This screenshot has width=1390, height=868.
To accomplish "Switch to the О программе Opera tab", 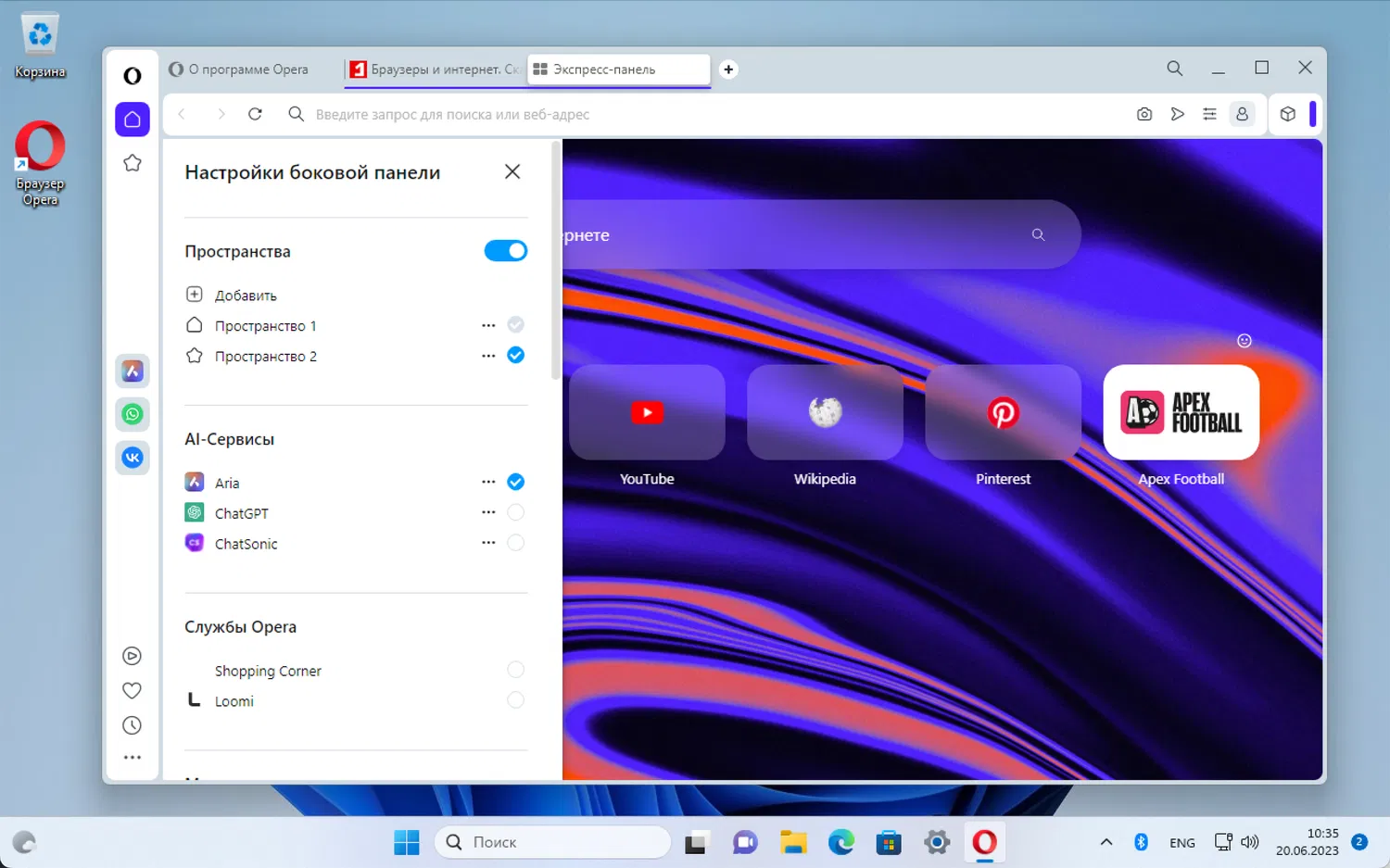I will tap(250, 69).
